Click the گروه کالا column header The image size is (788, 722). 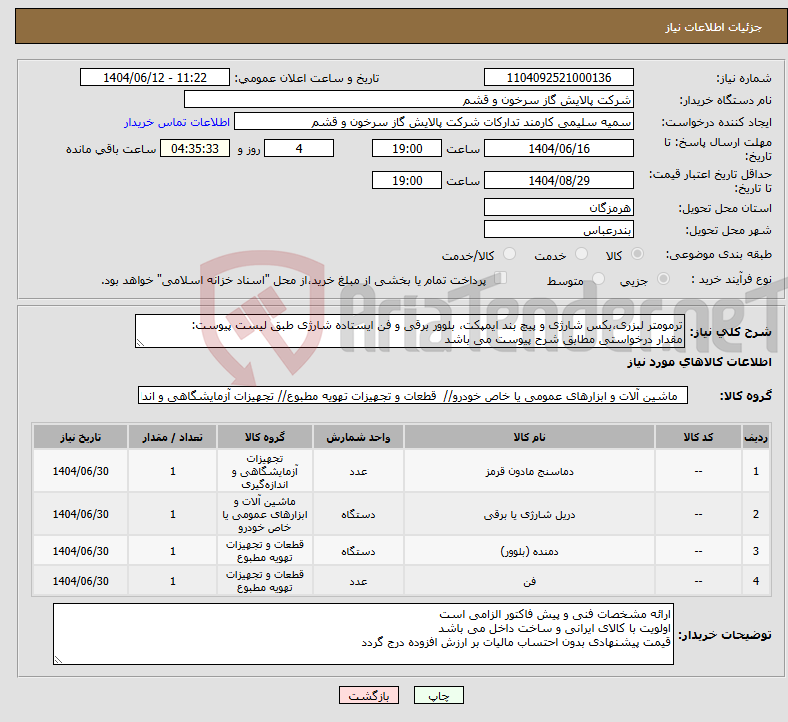(x=264, y=437)
